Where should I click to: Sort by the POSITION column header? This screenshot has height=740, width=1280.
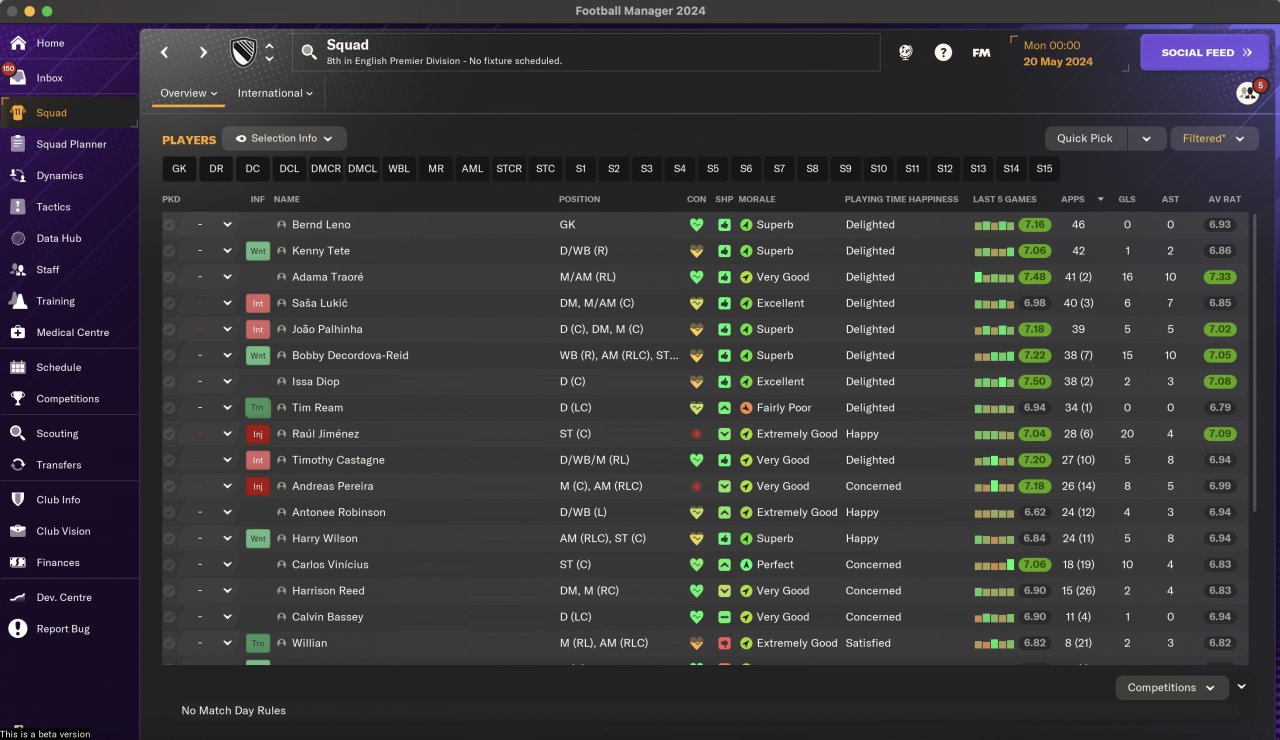point(580,199)
